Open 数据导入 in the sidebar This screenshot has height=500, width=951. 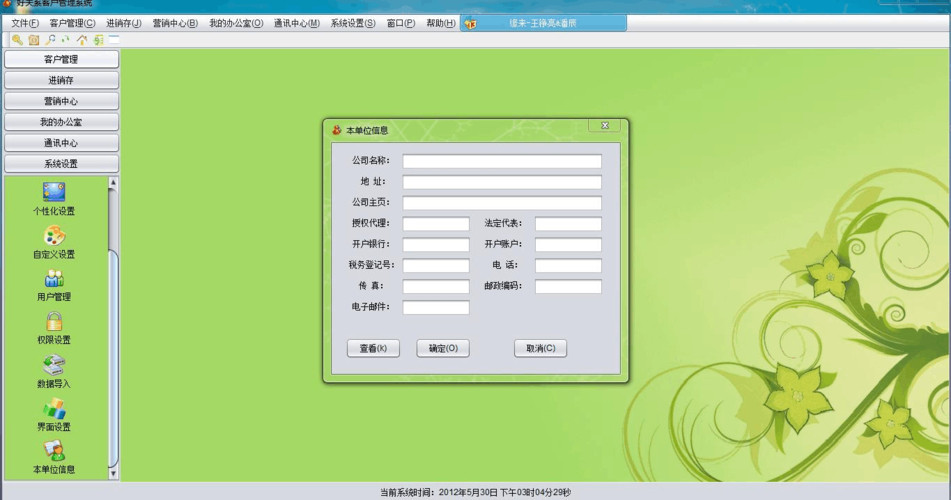coord(54,372)
